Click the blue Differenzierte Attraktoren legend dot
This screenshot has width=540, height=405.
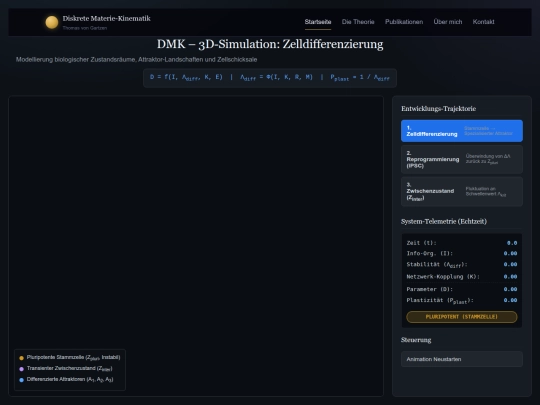point(21,380)
